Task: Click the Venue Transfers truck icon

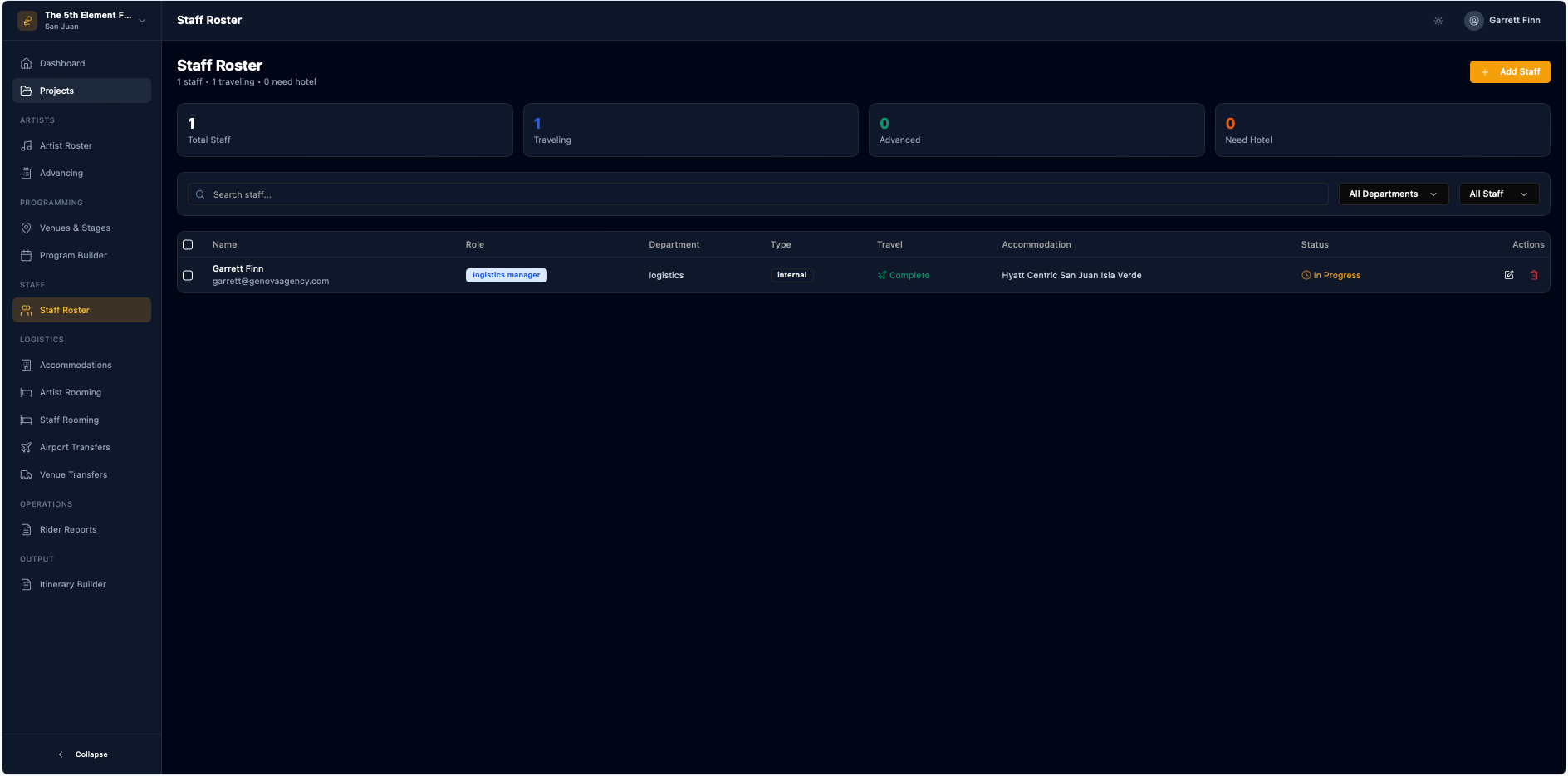Action: point(27,475)
